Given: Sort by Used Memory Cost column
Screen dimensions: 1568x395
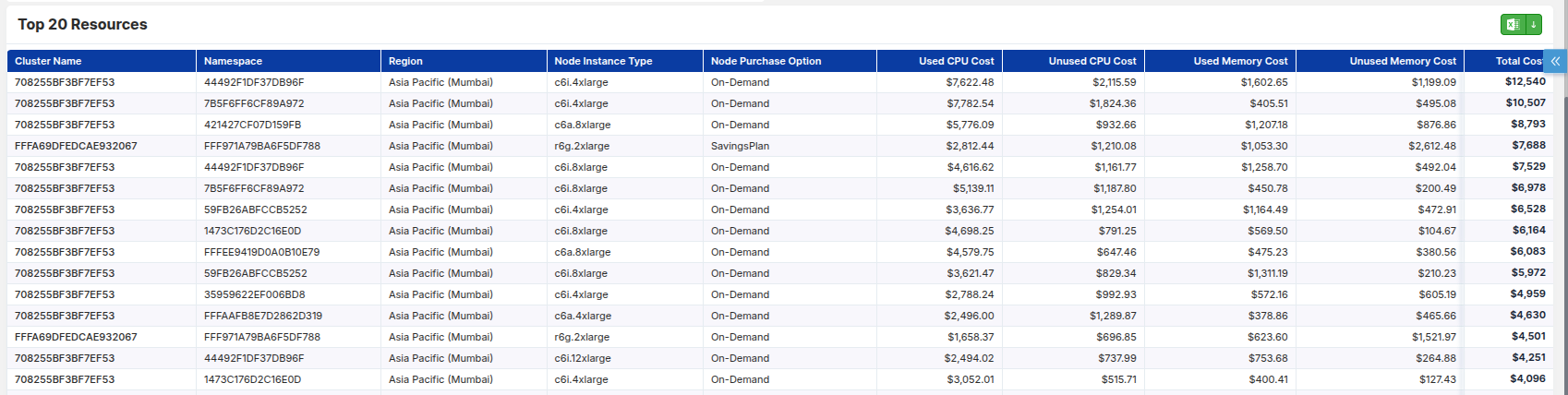Looking at the screenshot, I should click(1240, 61).
